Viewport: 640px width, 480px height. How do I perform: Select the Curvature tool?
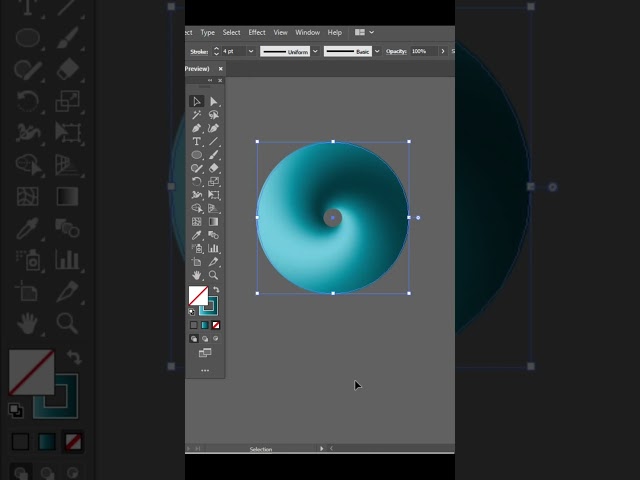pyautogui.click(x=213, y=128)
